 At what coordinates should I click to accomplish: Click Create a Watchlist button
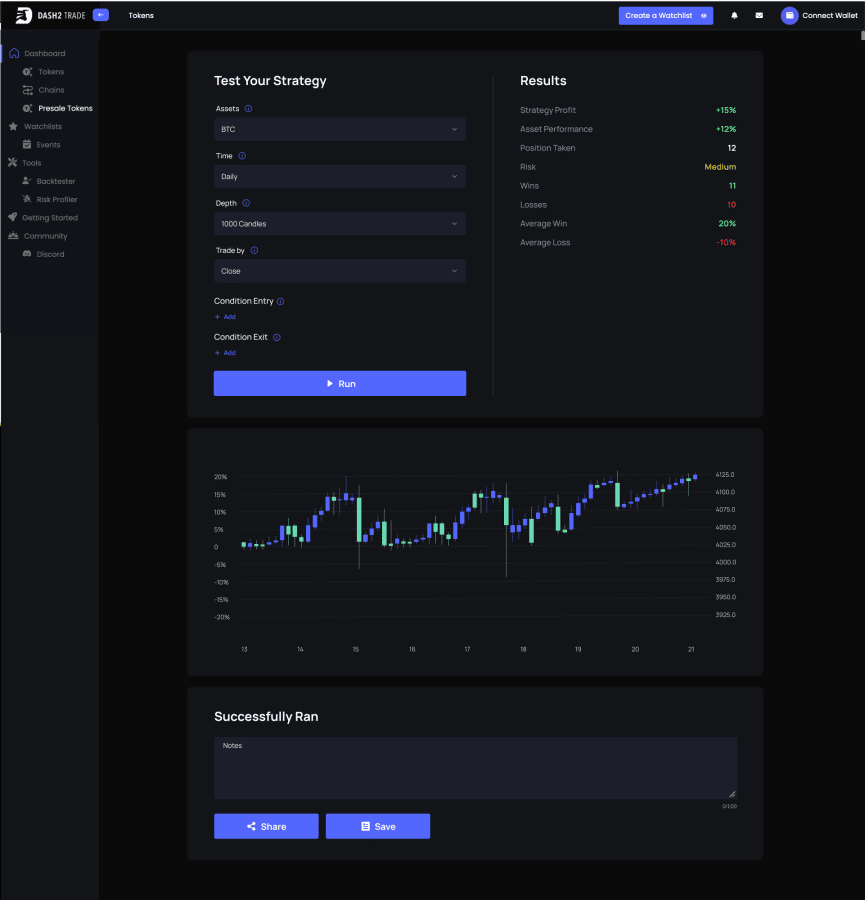coord(666,15)
